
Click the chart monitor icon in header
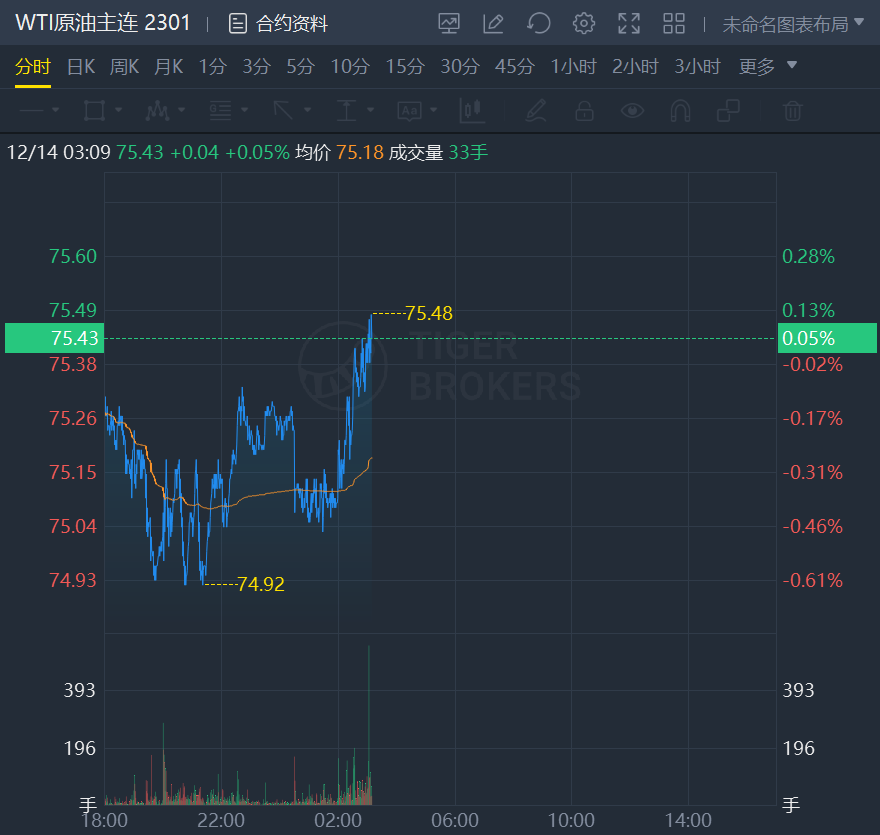(x=449, y=23)
